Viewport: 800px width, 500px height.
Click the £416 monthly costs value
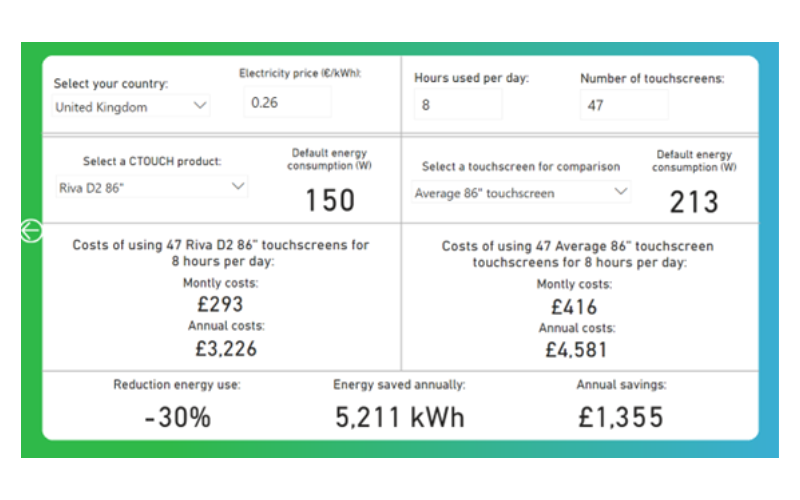point(574,307)
